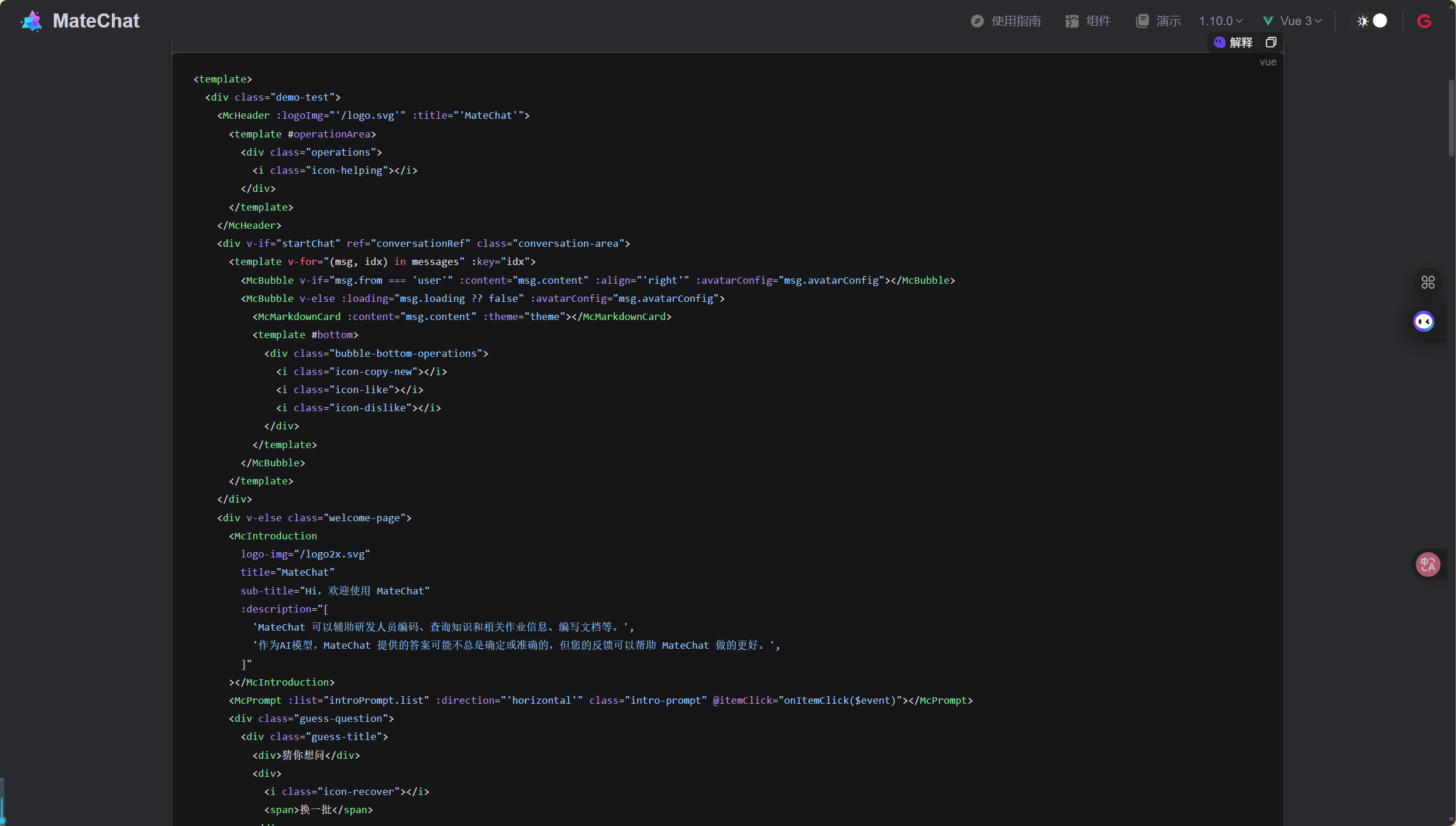Click the page vertical scrollbar thumb
1456x826 pixels.
click(1451, 117)
